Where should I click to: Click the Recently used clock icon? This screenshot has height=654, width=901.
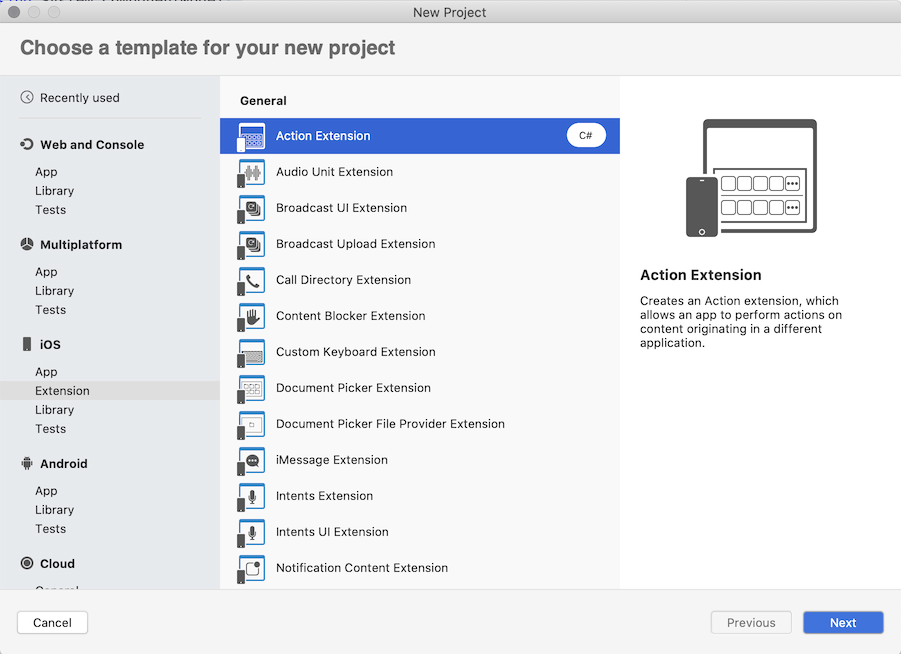coord(26,97)
